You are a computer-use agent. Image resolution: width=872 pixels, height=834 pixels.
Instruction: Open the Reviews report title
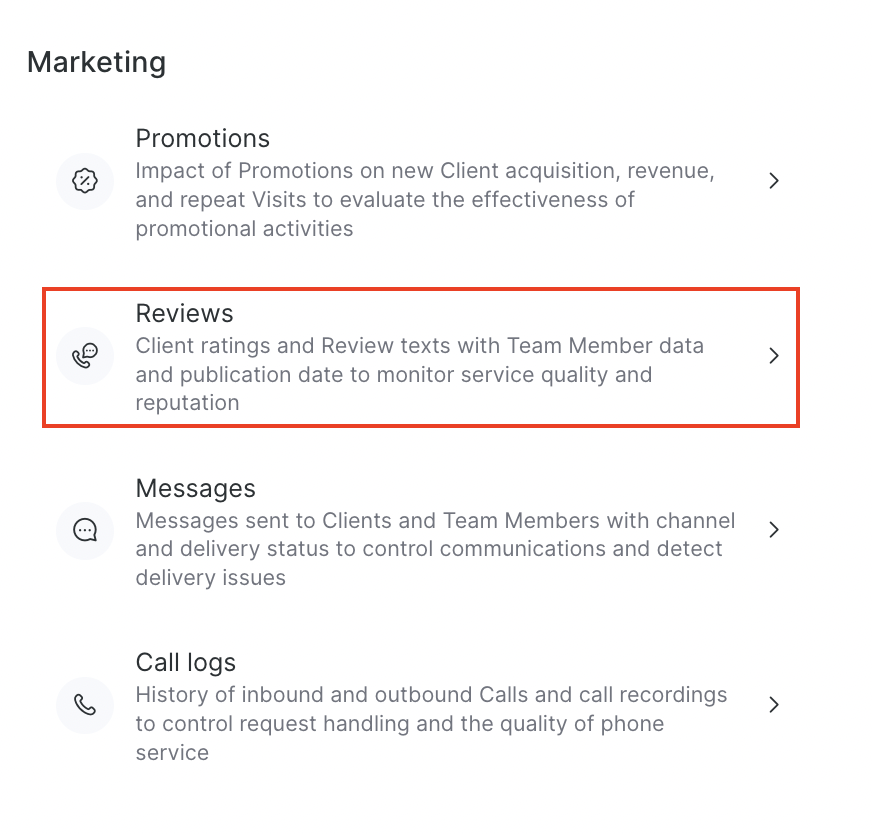pyautogui.click(x=184, y=313)
